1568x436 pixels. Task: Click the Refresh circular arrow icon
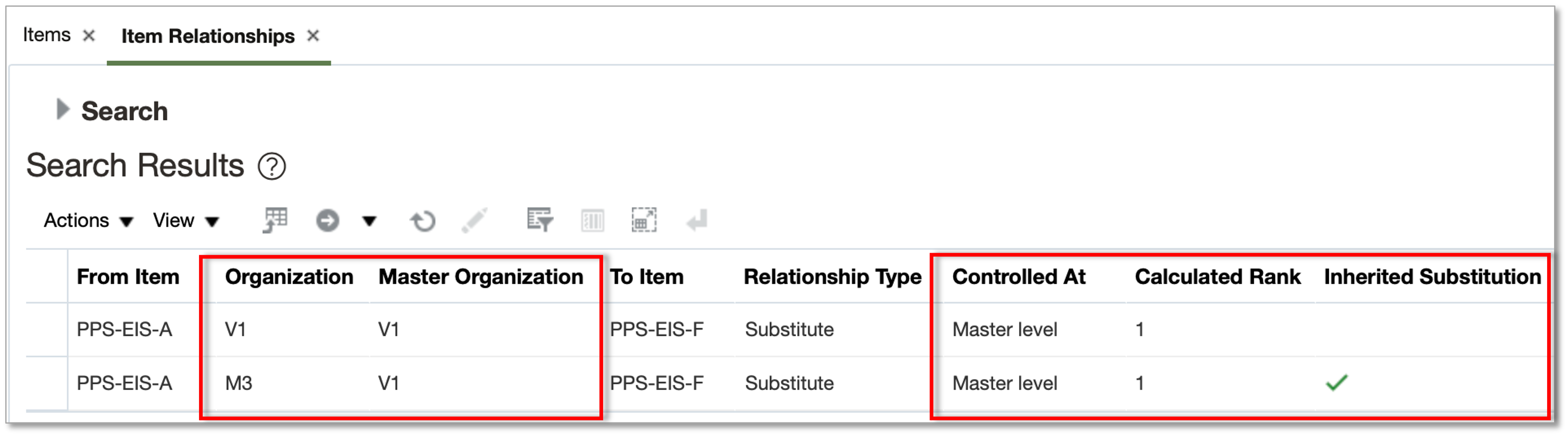(x=423, y=221)
